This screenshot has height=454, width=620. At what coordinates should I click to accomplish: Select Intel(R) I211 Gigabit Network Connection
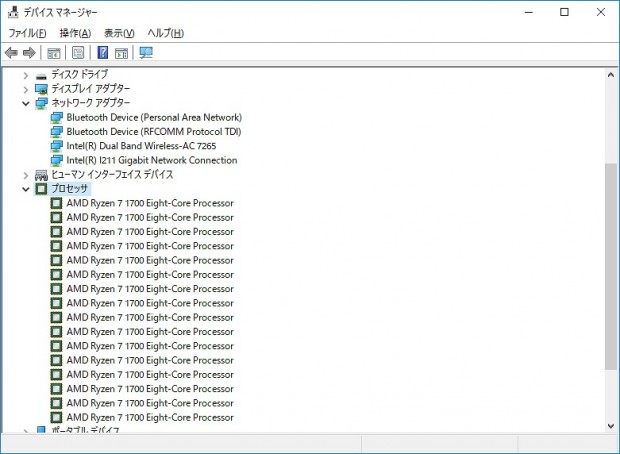pos(152,160)
